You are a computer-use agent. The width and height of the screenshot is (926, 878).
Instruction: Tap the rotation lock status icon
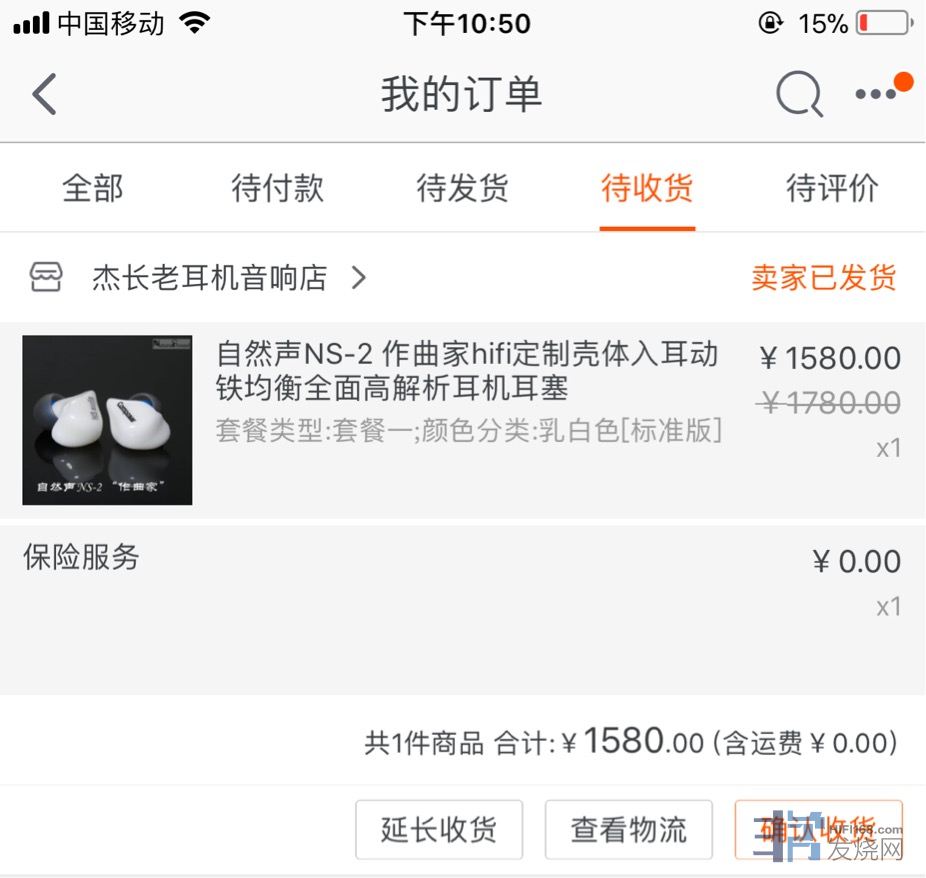pyautogui.click(x=771, y=23)
